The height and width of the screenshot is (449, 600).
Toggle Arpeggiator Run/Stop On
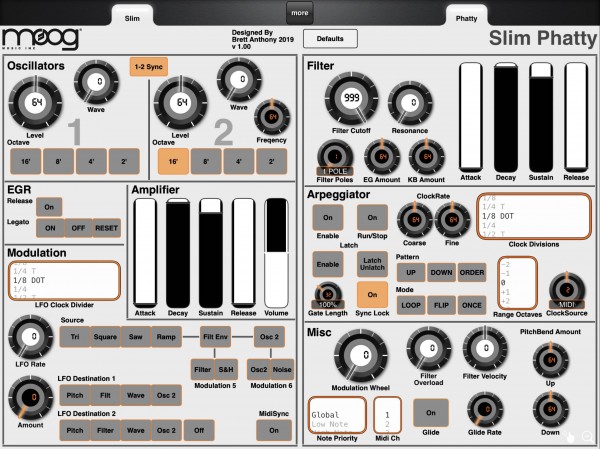click(x=372, y=217)
